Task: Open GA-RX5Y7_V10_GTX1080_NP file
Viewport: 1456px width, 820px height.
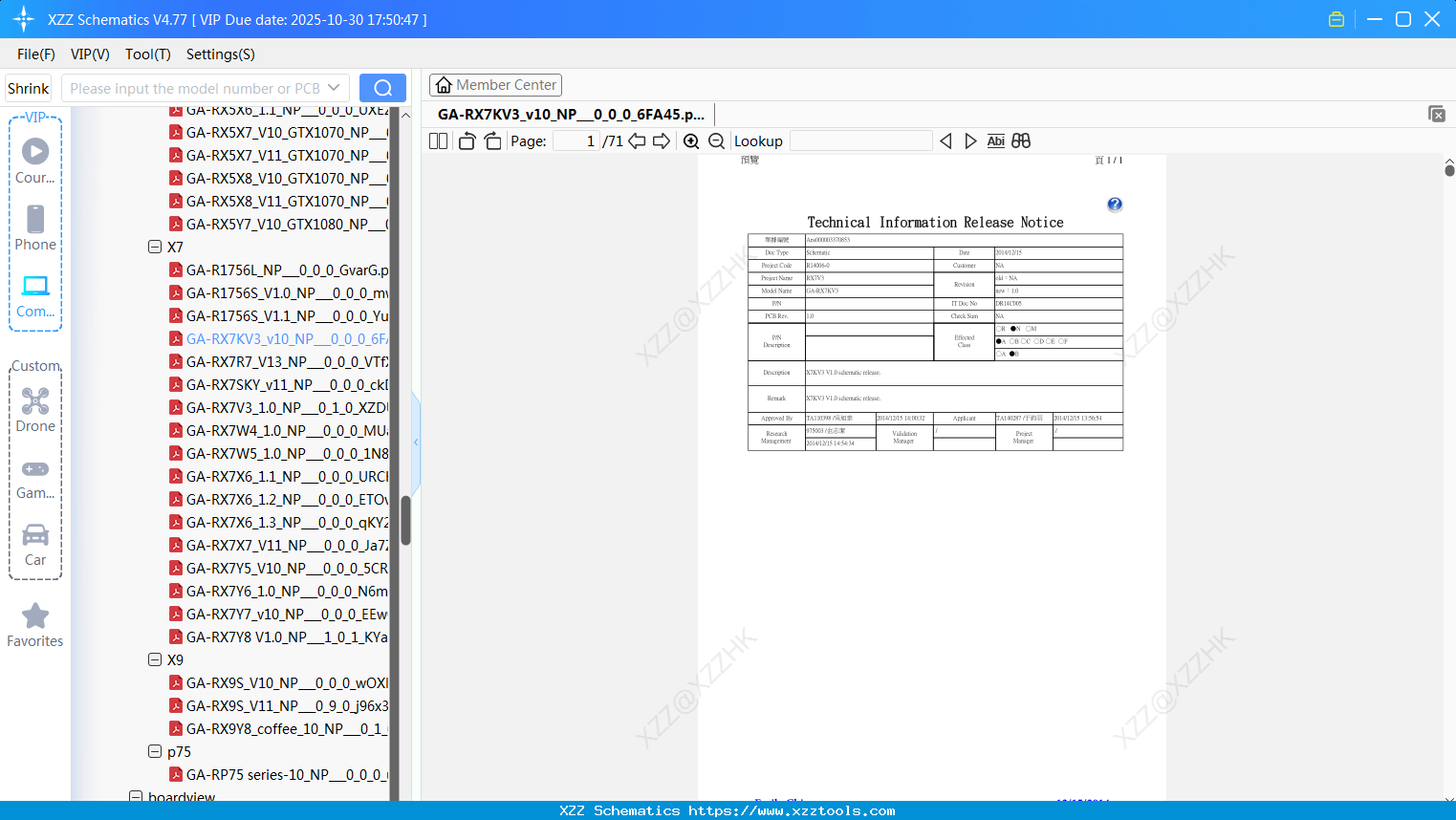Action: point(279,224)
